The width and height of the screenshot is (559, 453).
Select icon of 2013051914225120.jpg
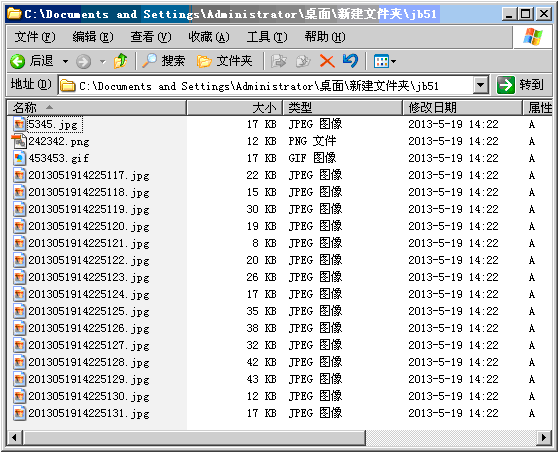(x=19, y=226)
